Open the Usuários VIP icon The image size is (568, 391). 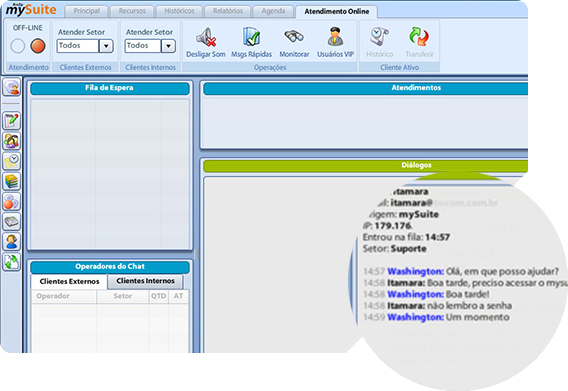[x=335, y=37]
